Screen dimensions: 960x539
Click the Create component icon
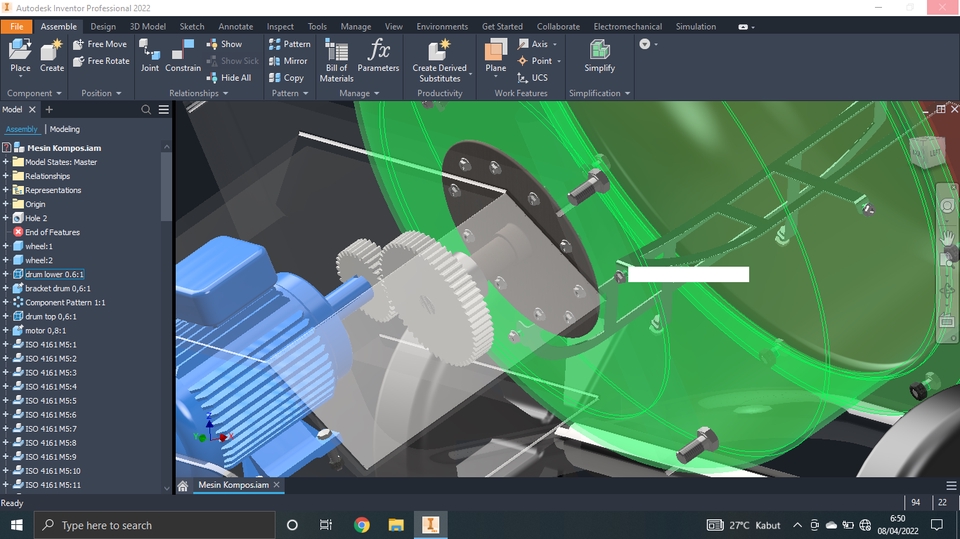click(x=52, y=56)
